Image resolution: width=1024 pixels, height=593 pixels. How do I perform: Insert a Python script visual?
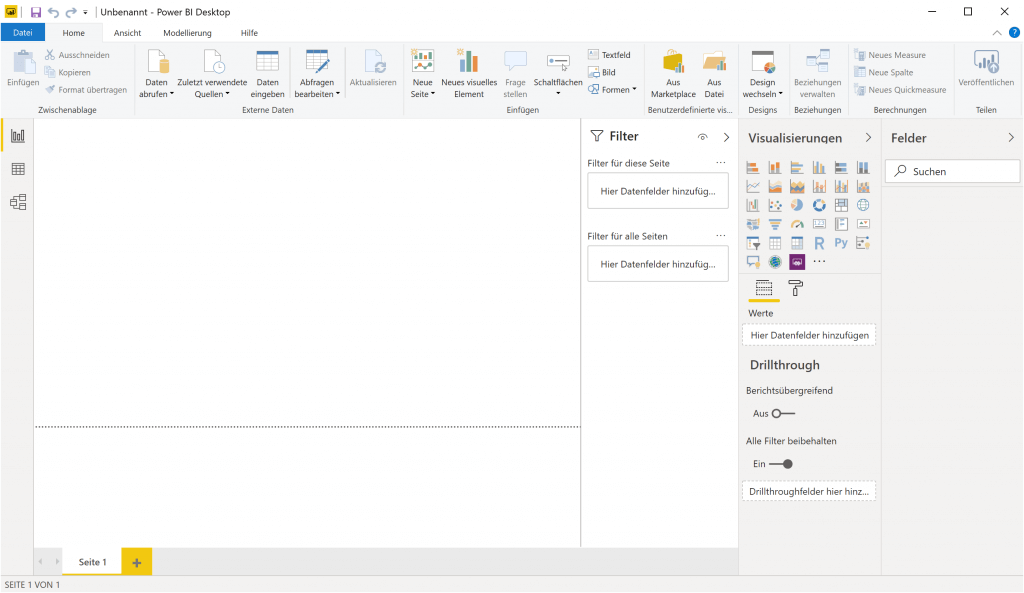[x=842, y=242]
